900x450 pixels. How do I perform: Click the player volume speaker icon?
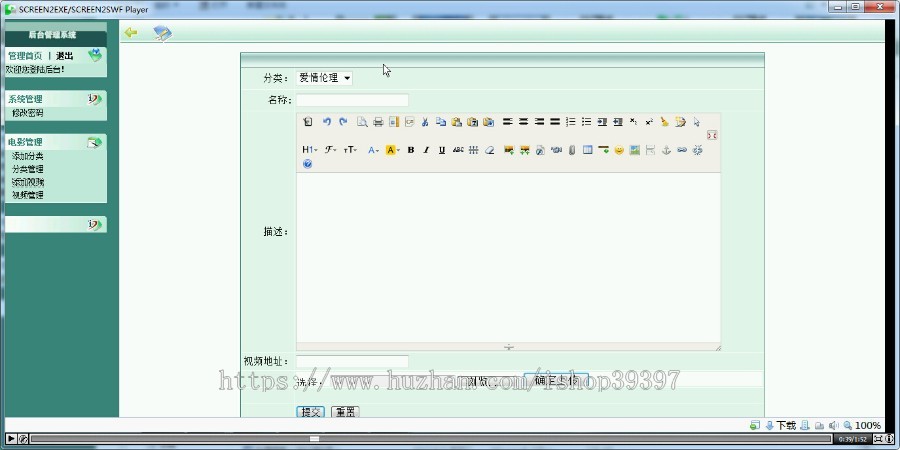(833, 425)
